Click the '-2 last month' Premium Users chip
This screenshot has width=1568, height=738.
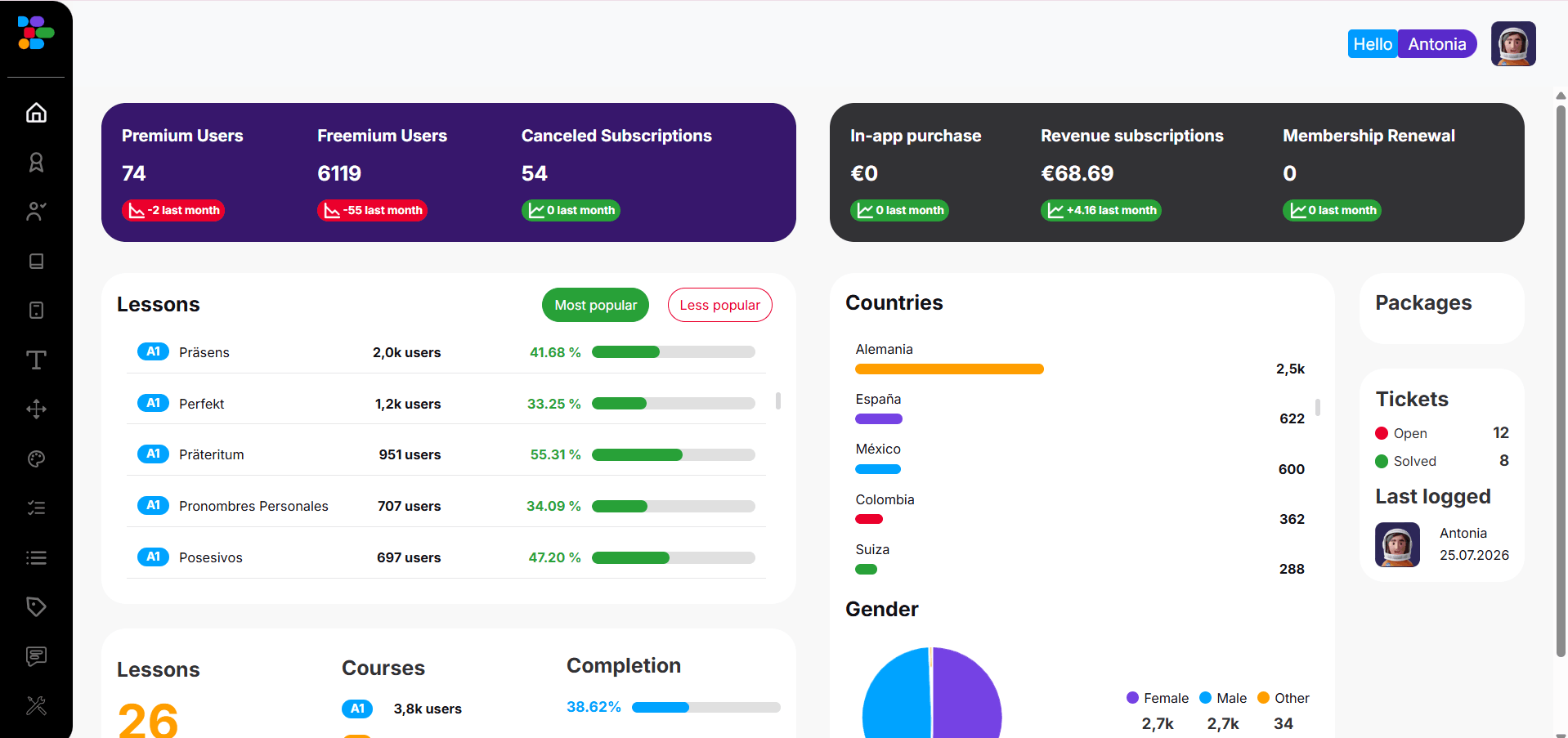pos(173,210)
